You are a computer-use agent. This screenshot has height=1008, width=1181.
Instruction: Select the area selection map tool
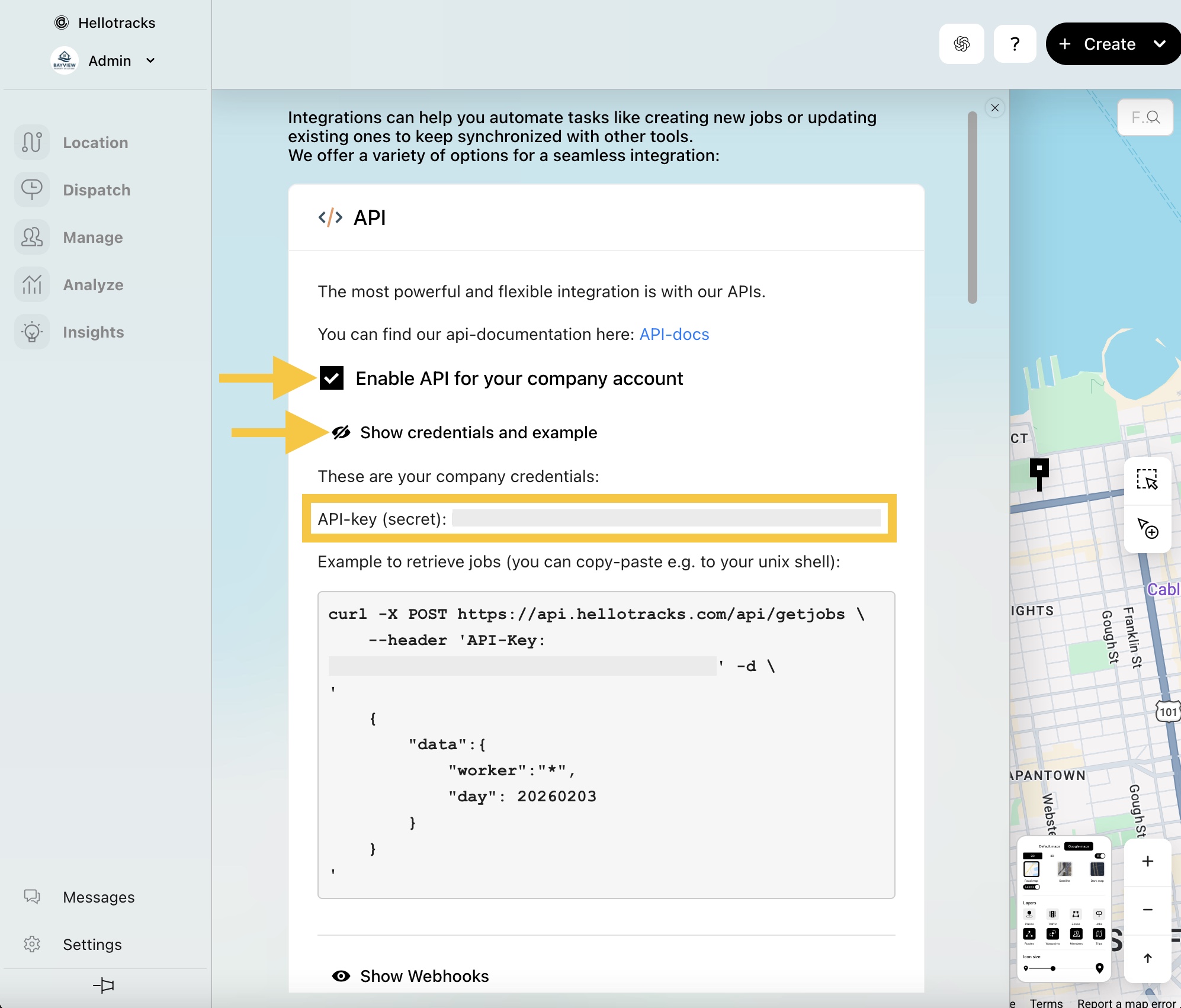tap(1147, 479)
